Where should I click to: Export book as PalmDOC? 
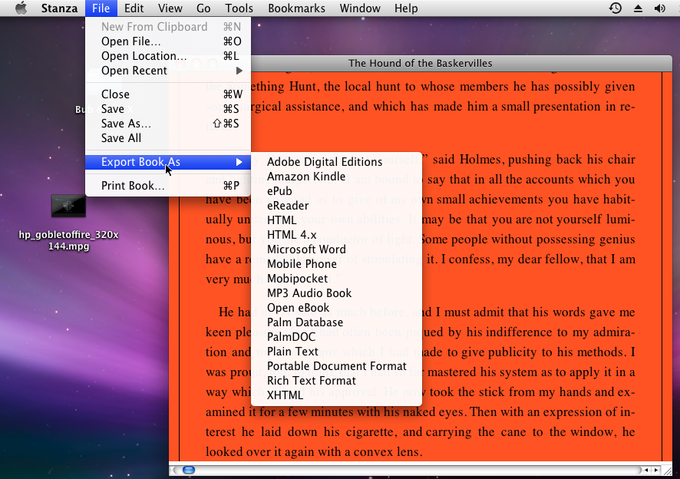[x=337, y=337]
